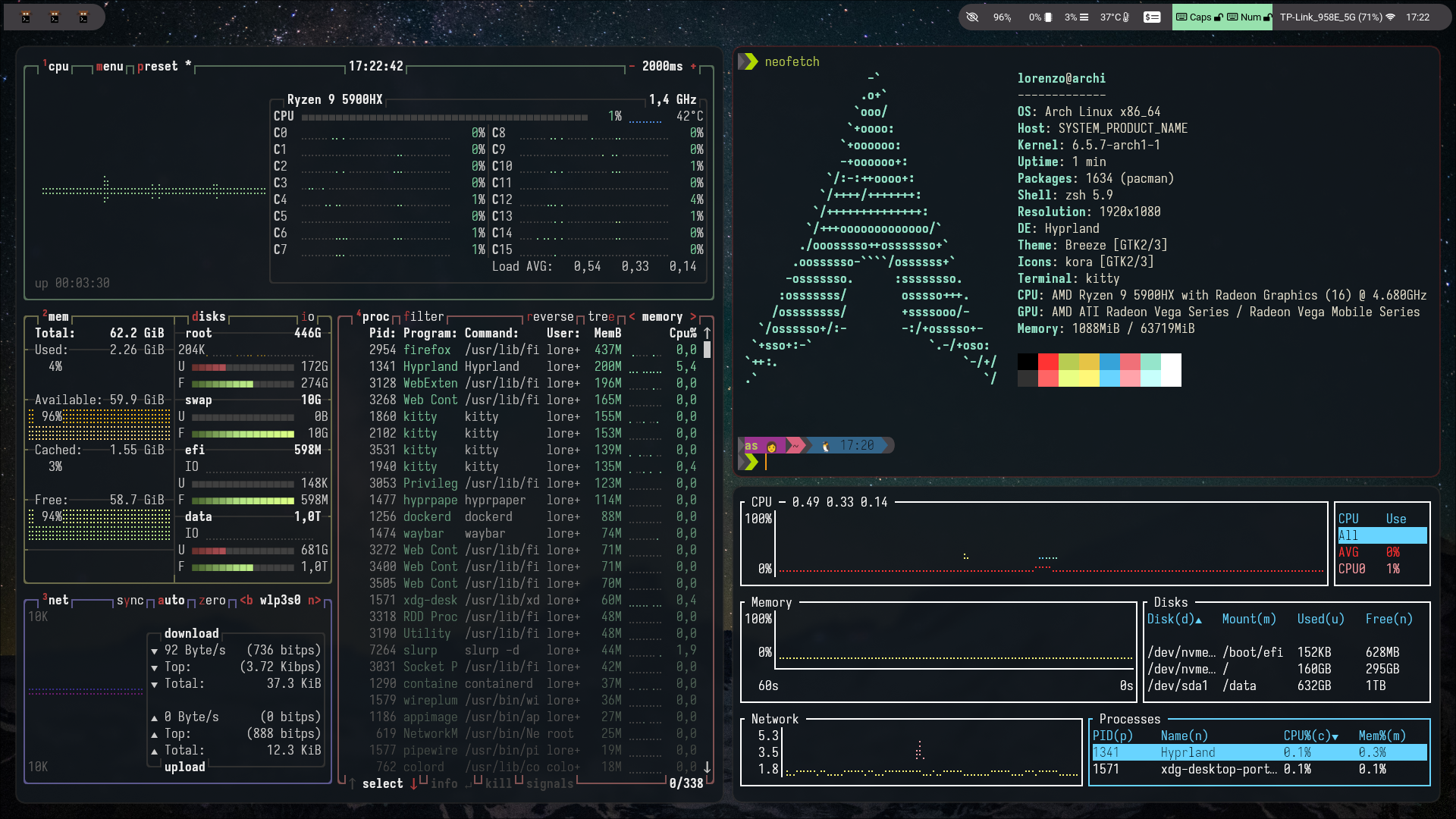
Task: Click info in the proc footer
Action: click(444, 783)
